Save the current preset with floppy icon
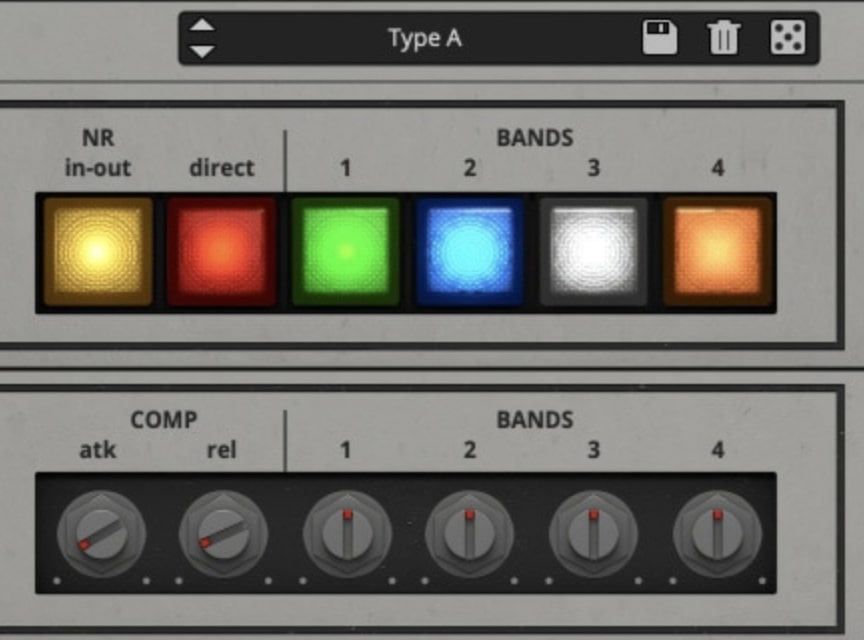Viewport: 864px width, 640px height. [660, 37]
